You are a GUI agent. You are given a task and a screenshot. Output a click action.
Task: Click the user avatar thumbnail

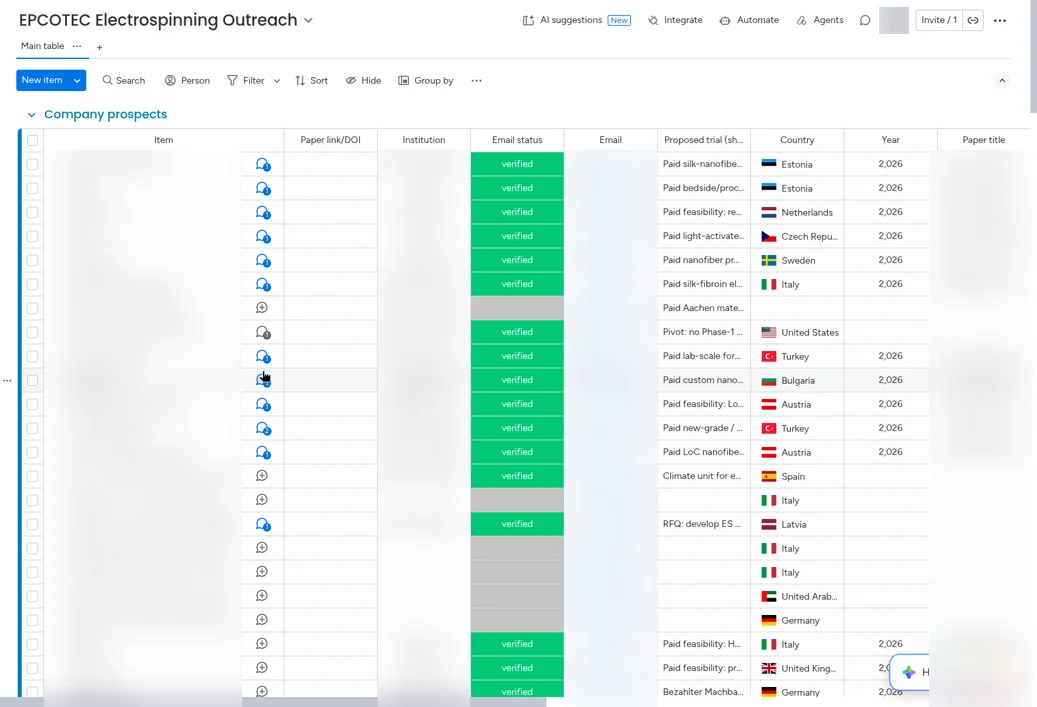pos(893,21)
